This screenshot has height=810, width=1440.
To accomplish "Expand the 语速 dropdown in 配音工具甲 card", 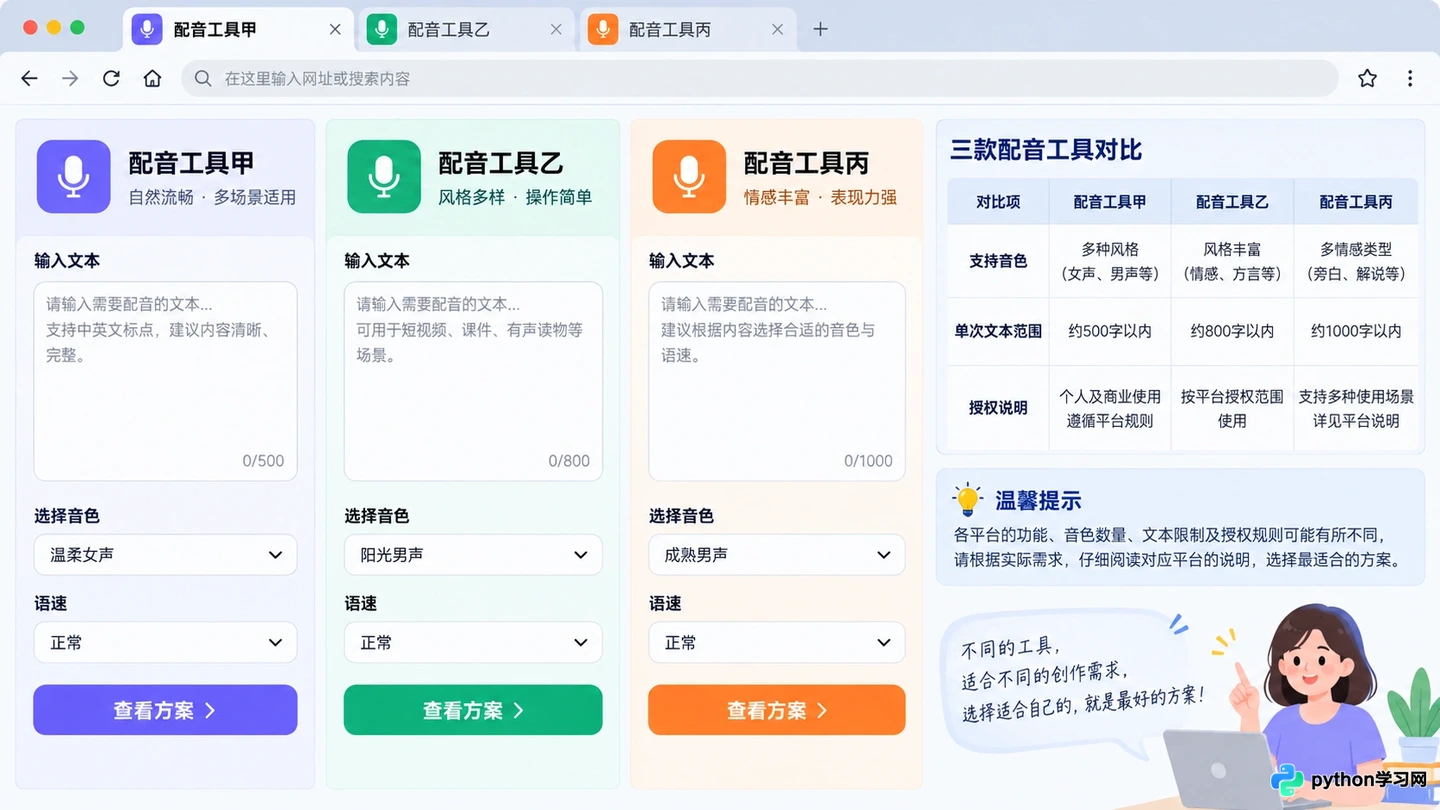I will coord(165,643).
